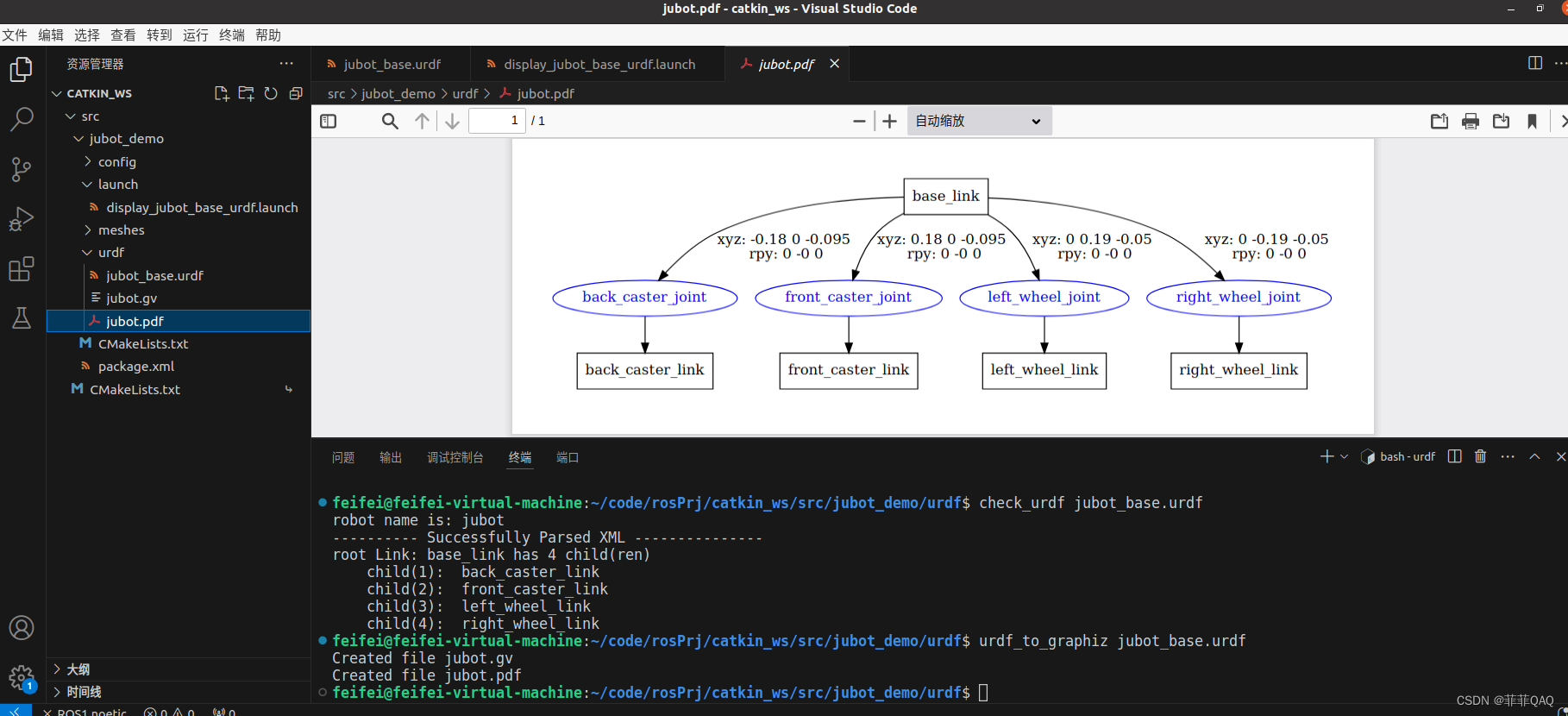Image resolution: width=1568 pixels, height=716 pixels.
Task: Close the jubot.pdf tab
Action: coord(834,64)
